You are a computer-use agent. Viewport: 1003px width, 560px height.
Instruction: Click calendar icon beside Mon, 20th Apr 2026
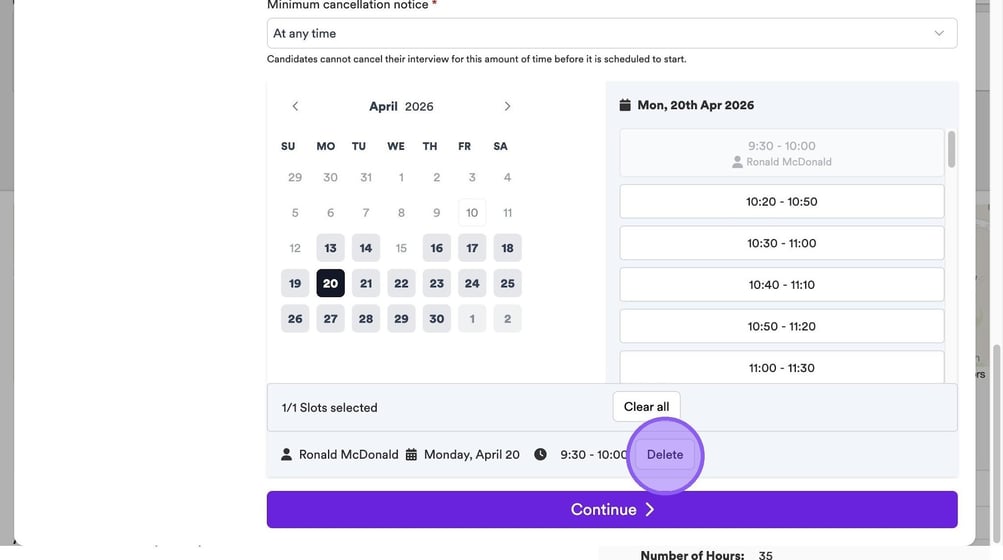tap(625, 105)
